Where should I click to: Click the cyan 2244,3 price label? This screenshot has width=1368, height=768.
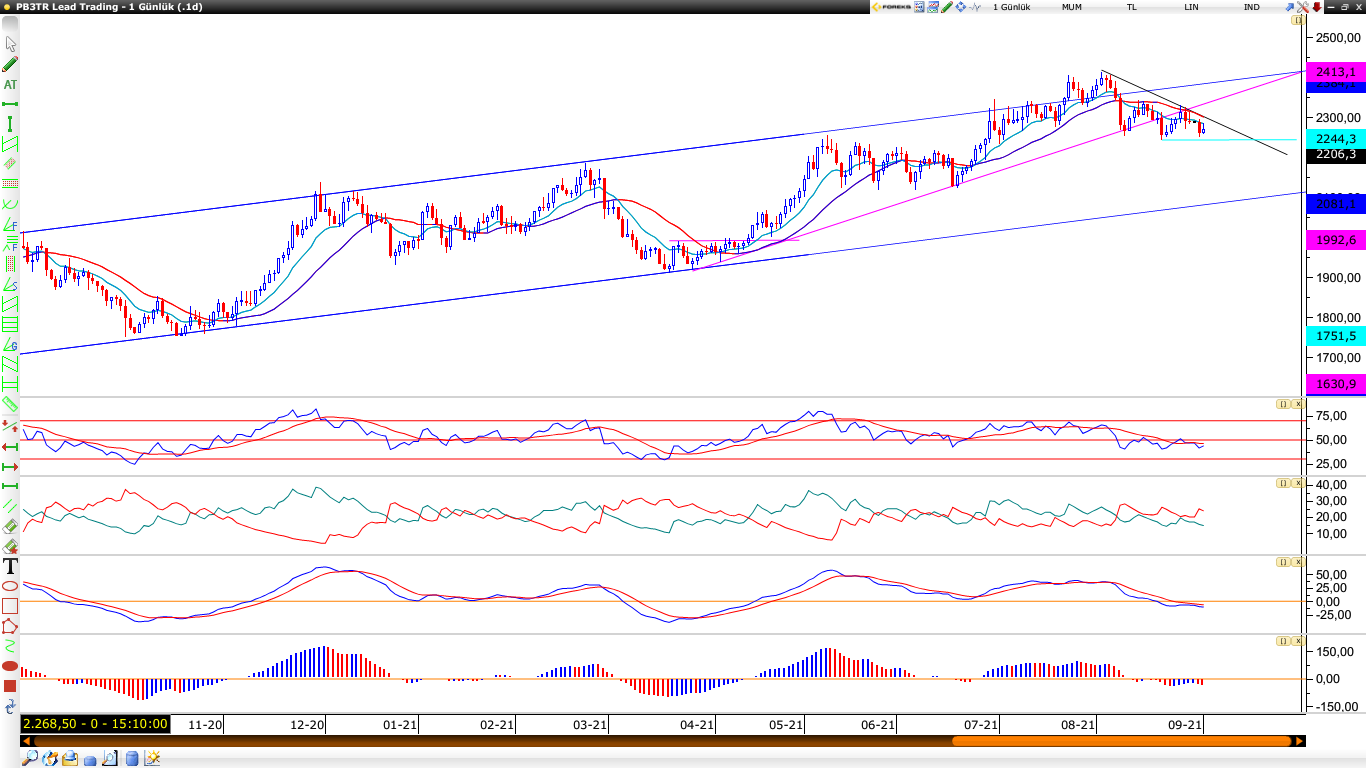1336,138
